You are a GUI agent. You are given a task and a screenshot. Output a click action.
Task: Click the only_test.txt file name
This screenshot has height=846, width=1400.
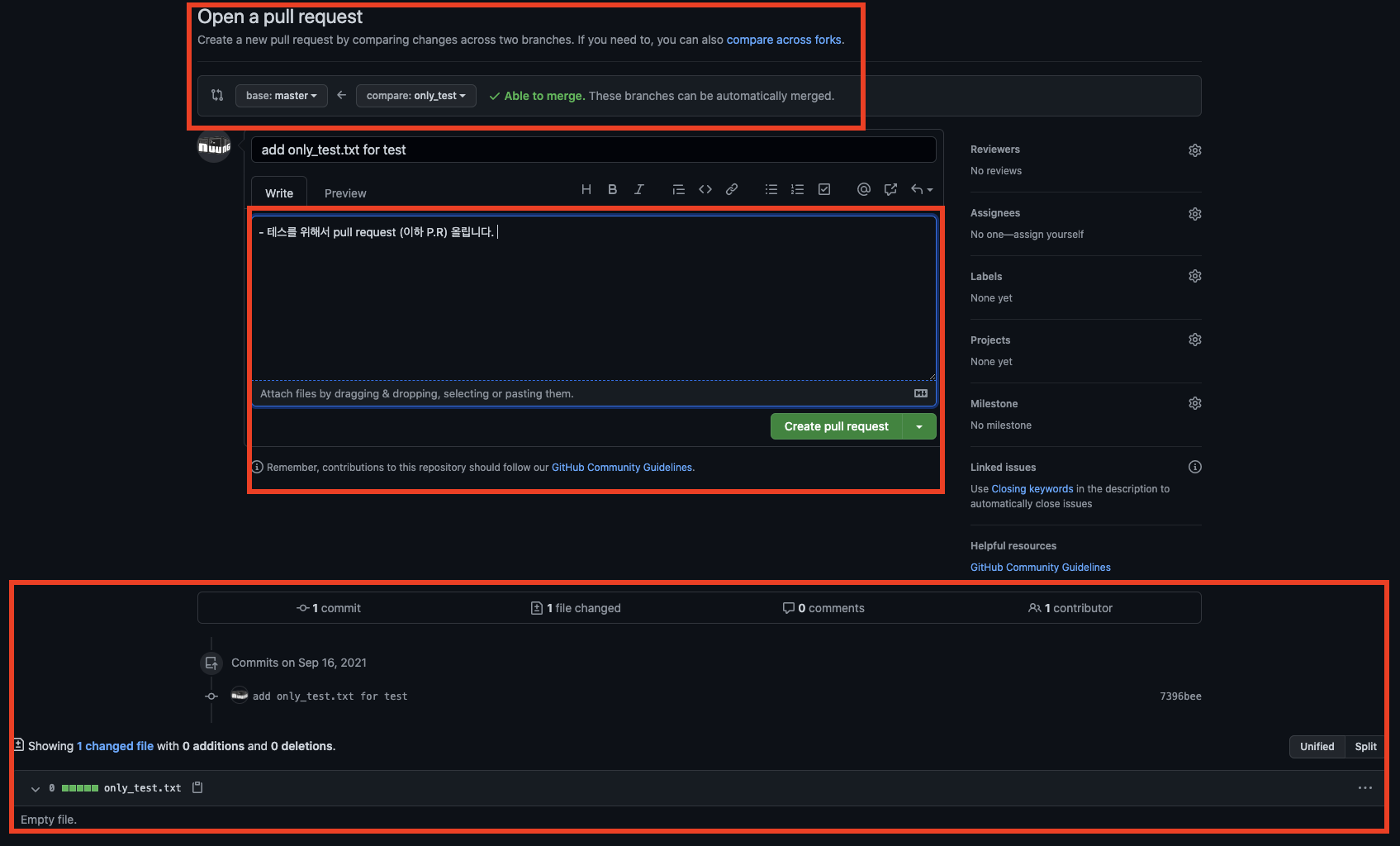tap(142, 788)
